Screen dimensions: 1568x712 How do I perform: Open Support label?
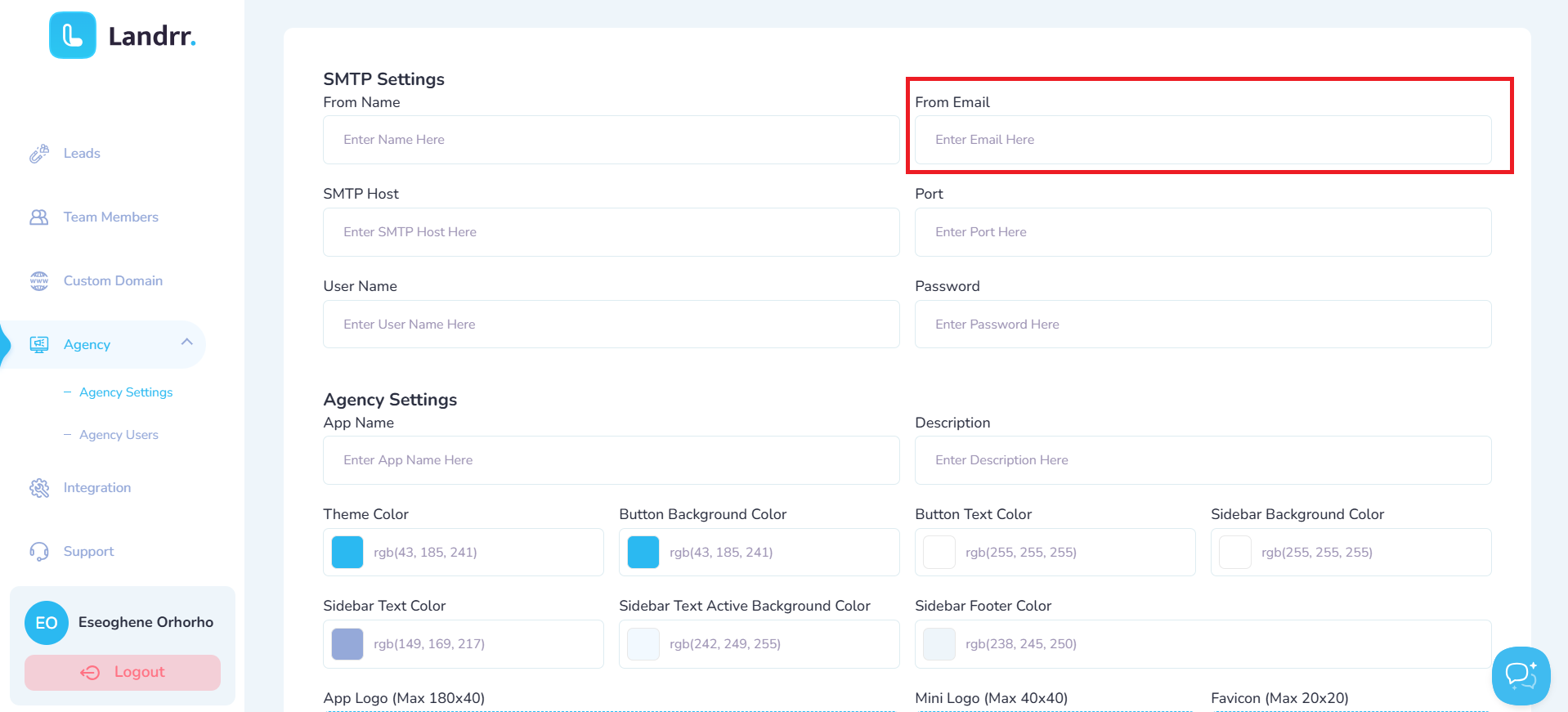88,552
